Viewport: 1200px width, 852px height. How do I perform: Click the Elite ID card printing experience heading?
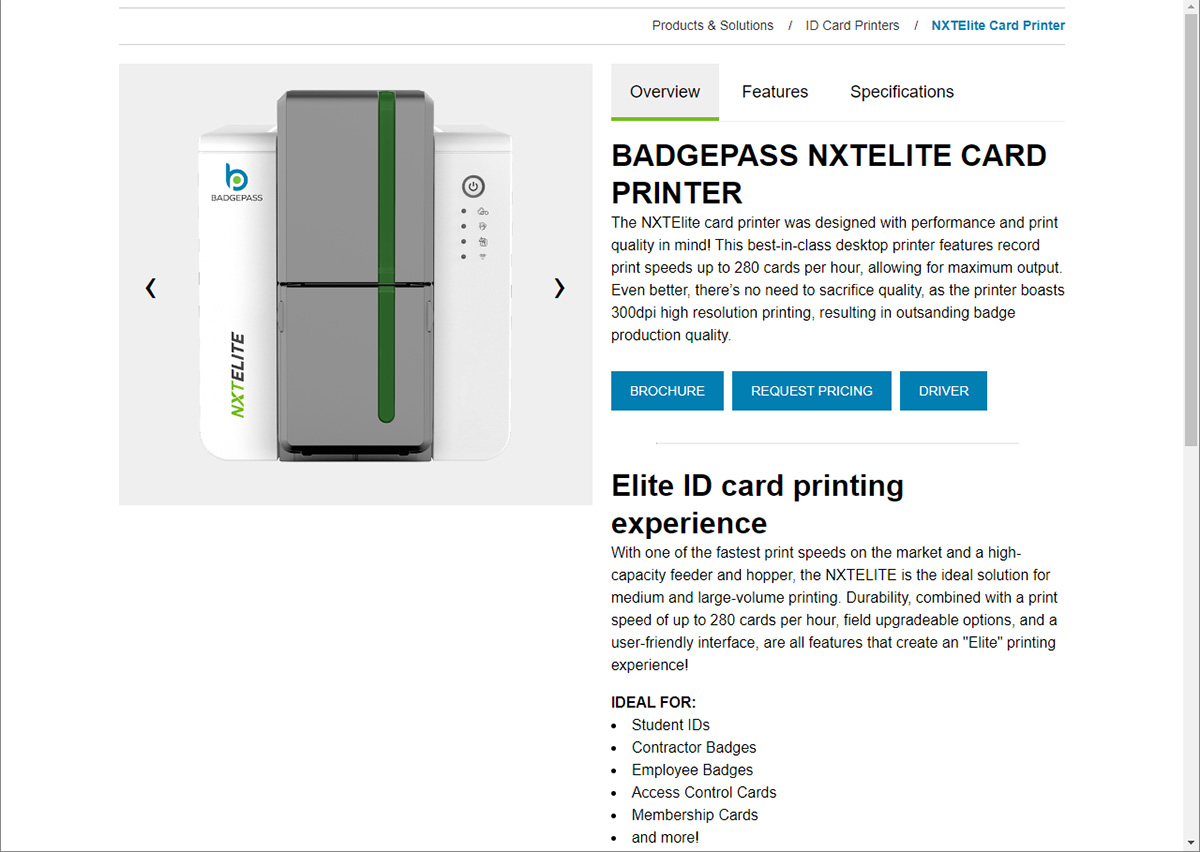coord(757,504)
